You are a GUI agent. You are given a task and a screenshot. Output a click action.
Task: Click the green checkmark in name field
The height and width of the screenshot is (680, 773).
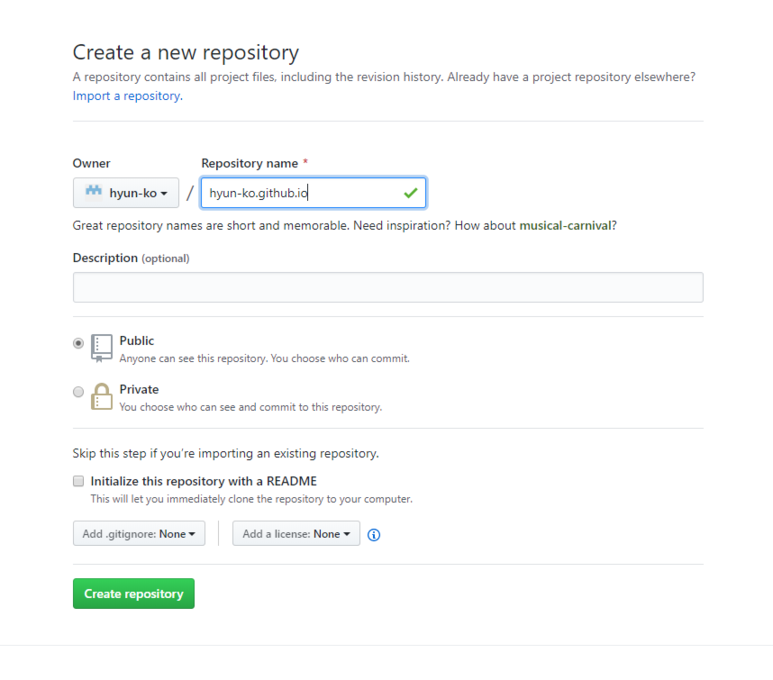(410, 192)
